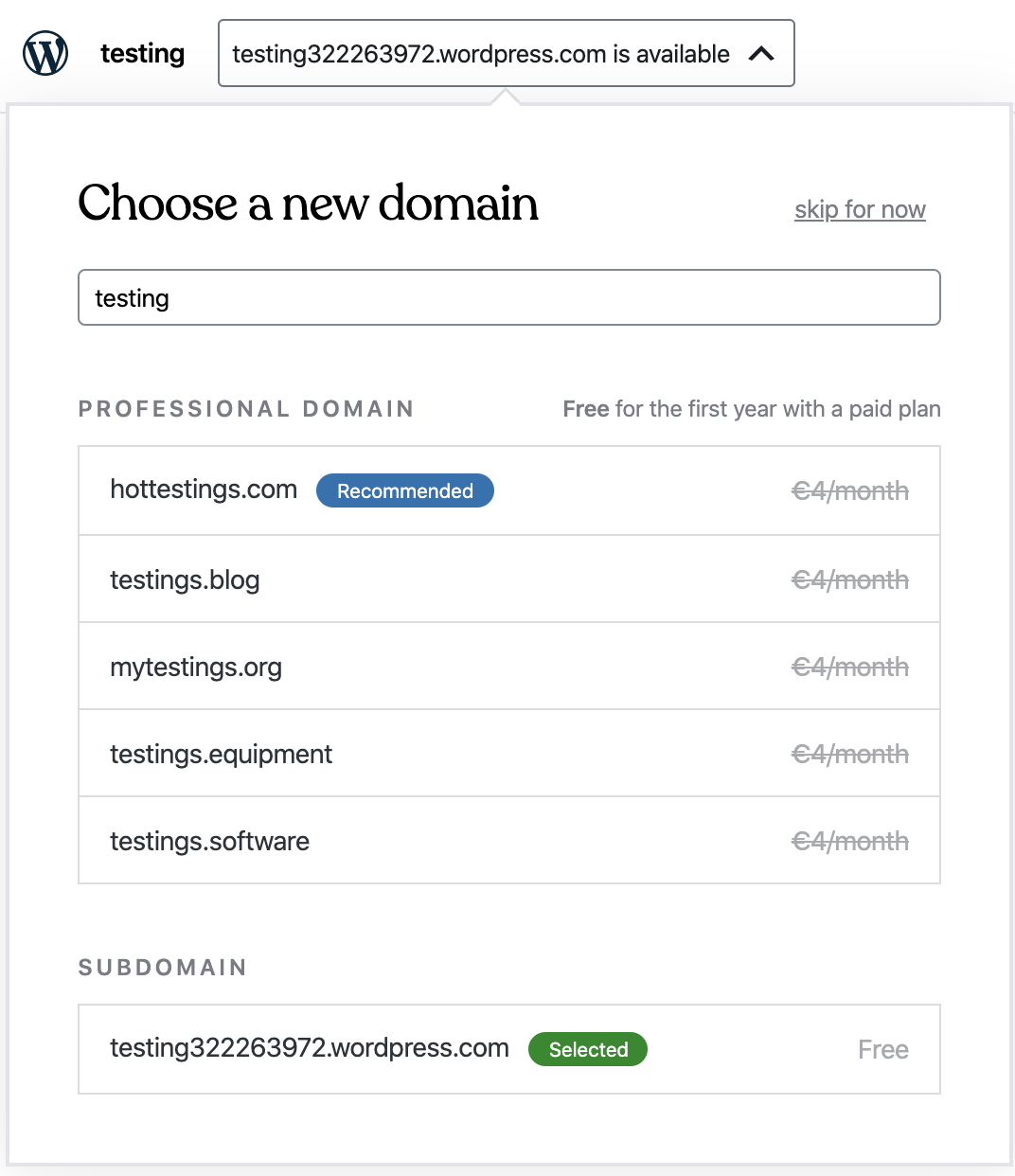Click the testings.blog €4/month price
Image resolution: width=1015 pixels, height=1176 pixels.
coord(850,579)
